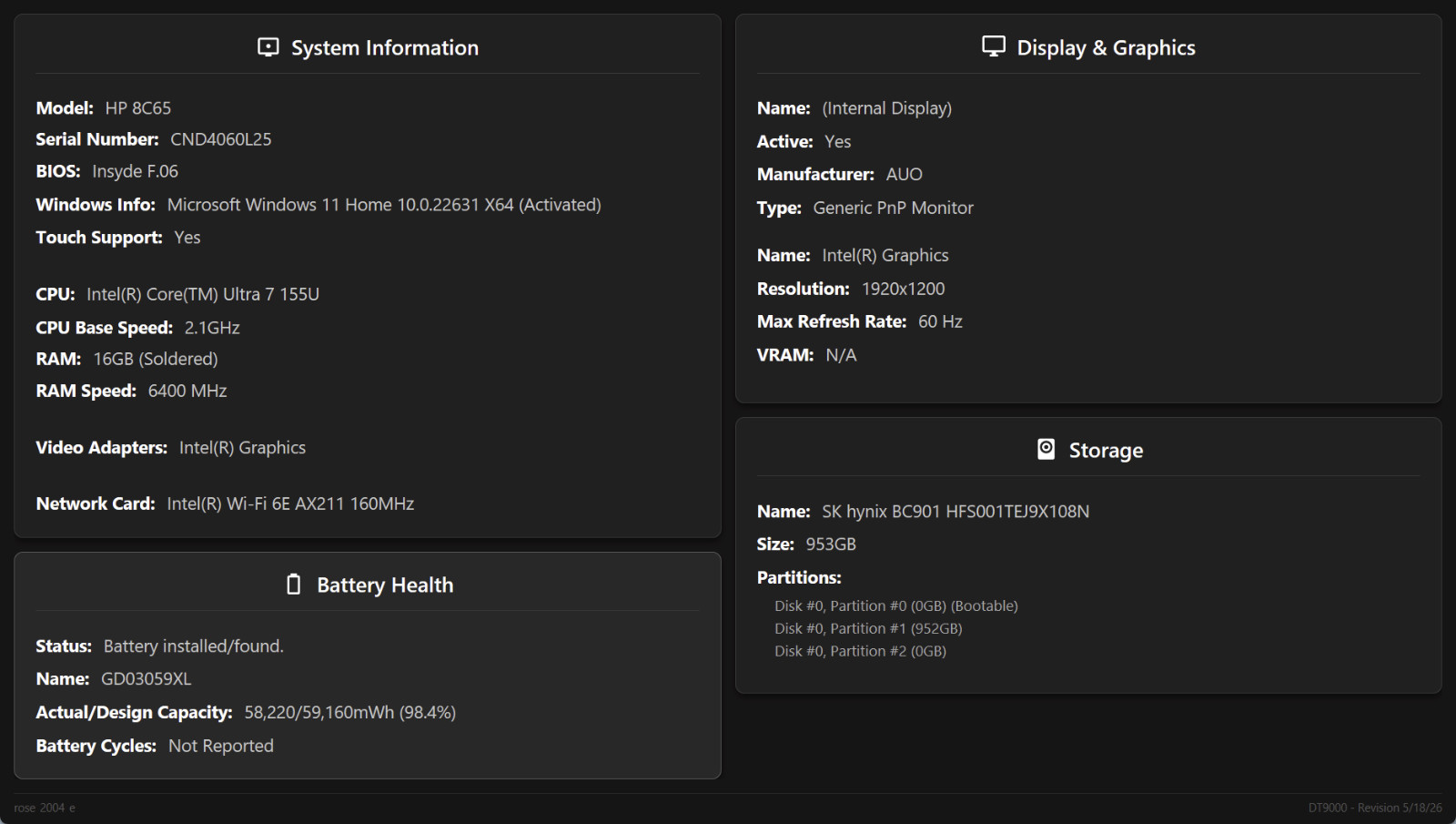Click the Actual/Design Capacity: label
Screen dimensions: 1456x824
(134, 713)
